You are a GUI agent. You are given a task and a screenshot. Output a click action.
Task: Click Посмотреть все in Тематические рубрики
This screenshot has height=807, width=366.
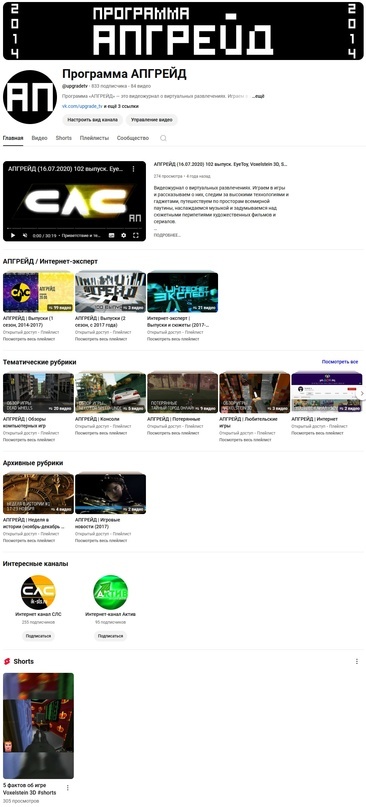[340, 362]
